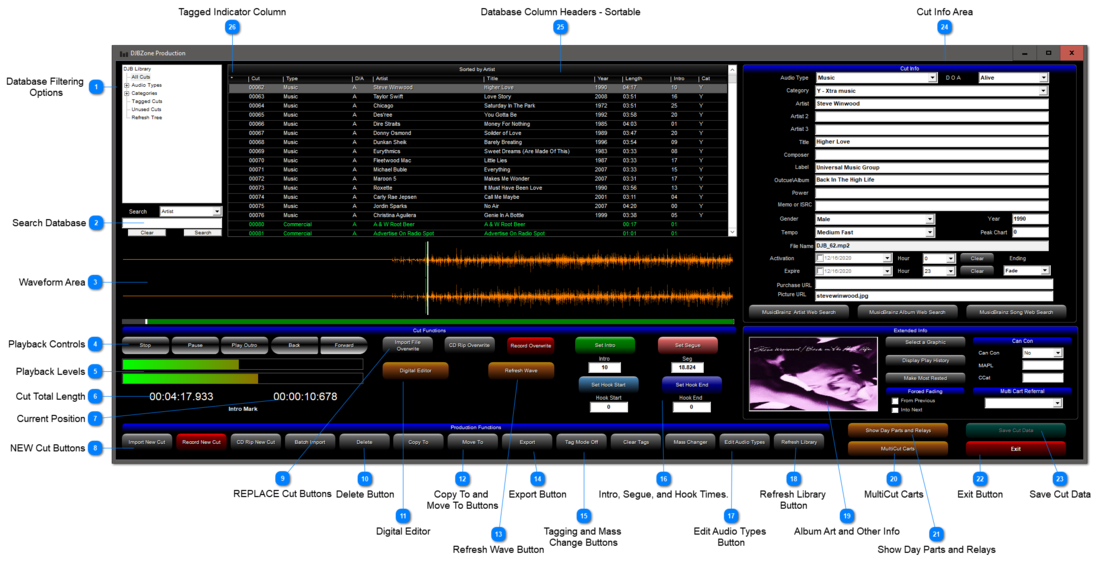This screenshot has height=563, width=1099.
Task: Open the Gender dropdown
Action: tap(931, 219)
